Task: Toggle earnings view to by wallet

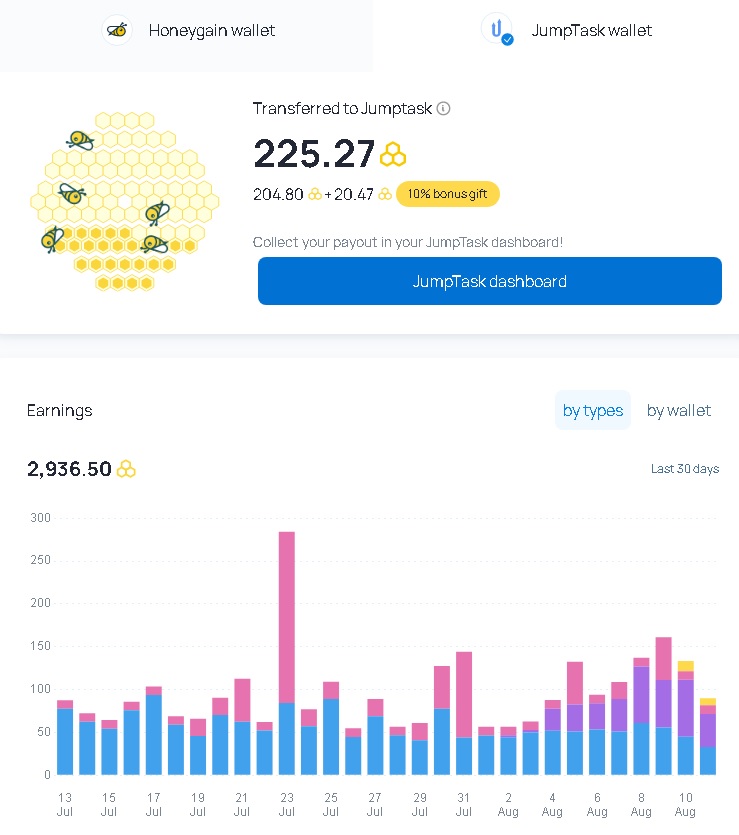Action: 679,410
